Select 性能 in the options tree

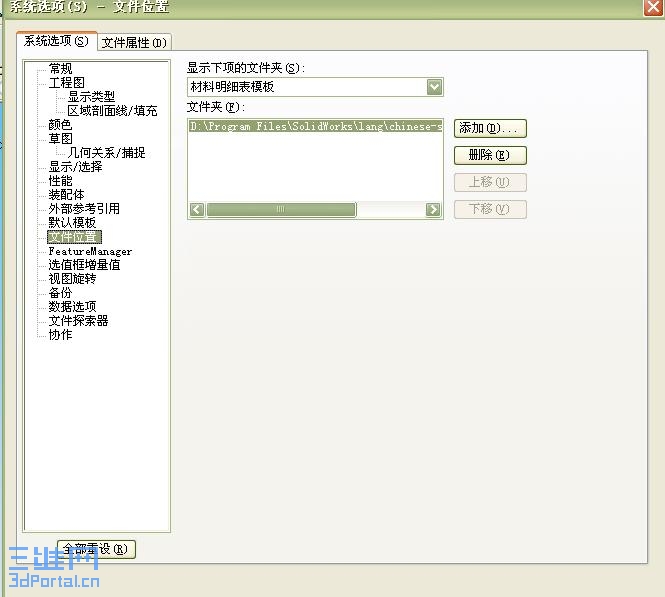(60, 181)
